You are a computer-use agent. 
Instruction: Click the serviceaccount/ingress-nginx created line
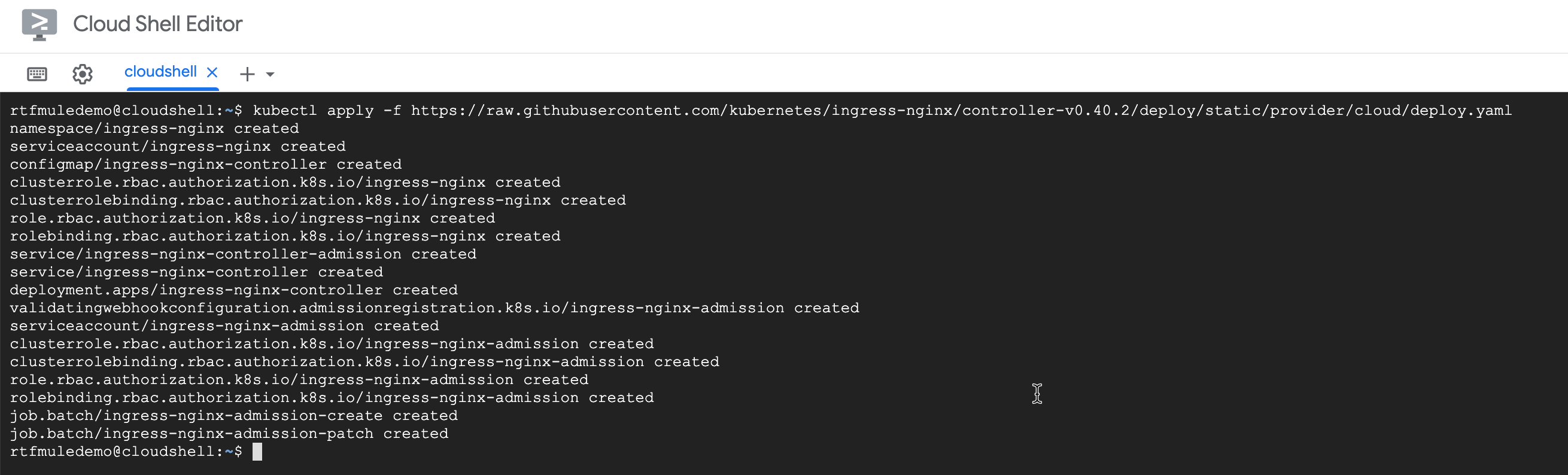point(178,147)
